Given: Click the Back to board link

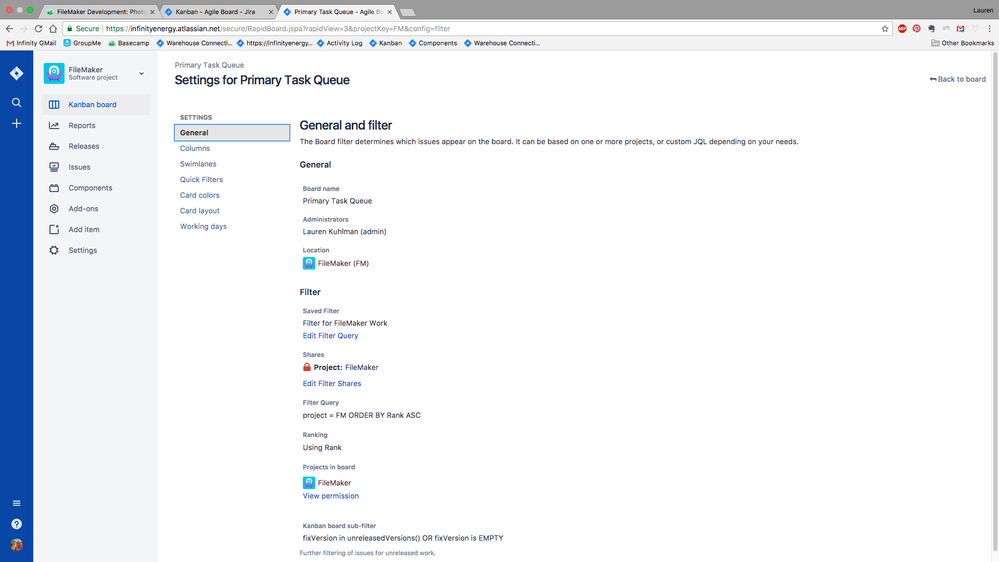Looking at the screenshot, I should coord(958,79).
